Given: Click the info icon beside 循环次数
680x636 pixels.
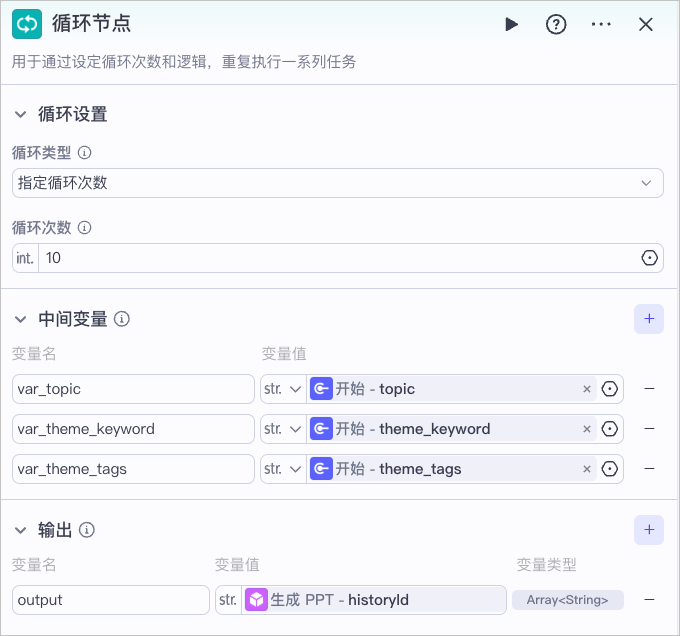Looking at the screenshot, I should [85, 228].
